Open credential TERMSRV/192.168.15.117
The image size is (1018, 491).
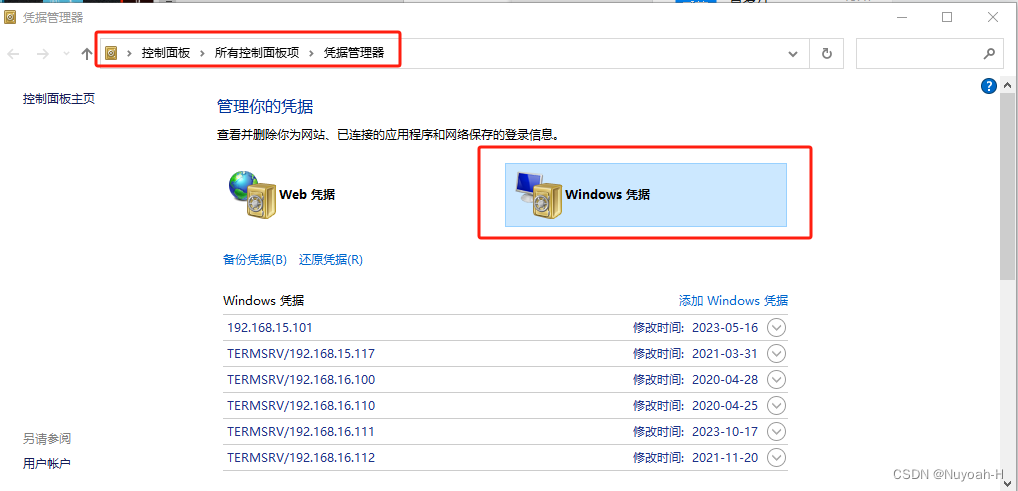tap(301, 354)
